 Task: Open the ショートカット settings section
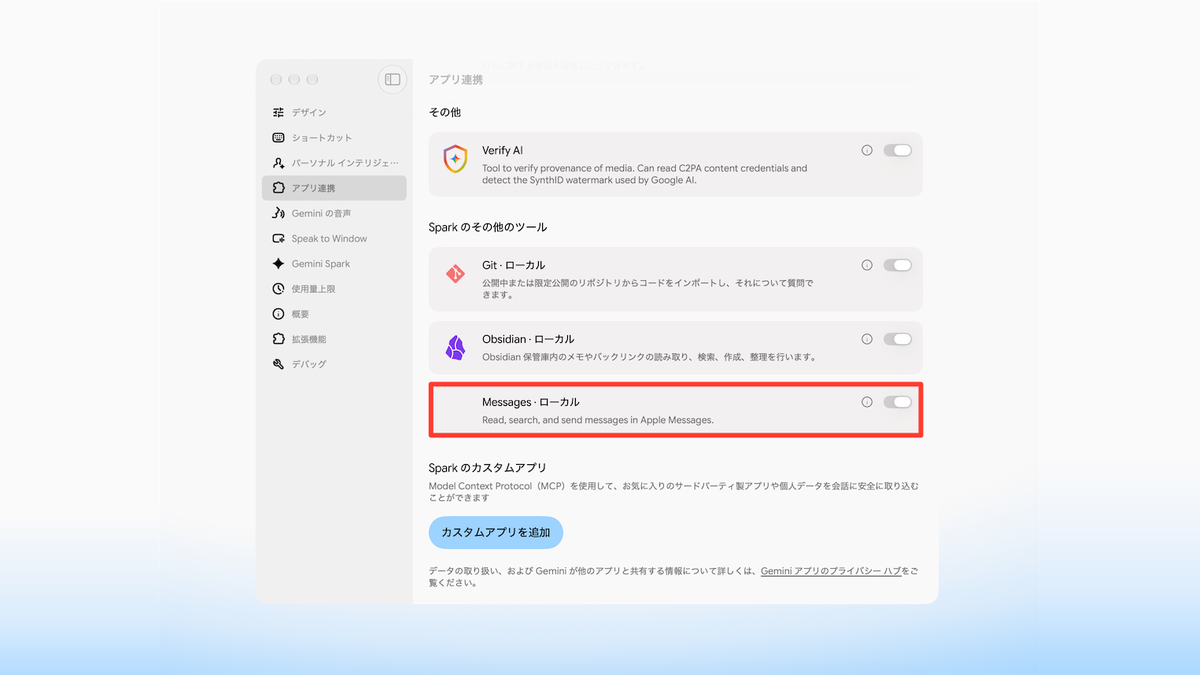click(334, 137)
